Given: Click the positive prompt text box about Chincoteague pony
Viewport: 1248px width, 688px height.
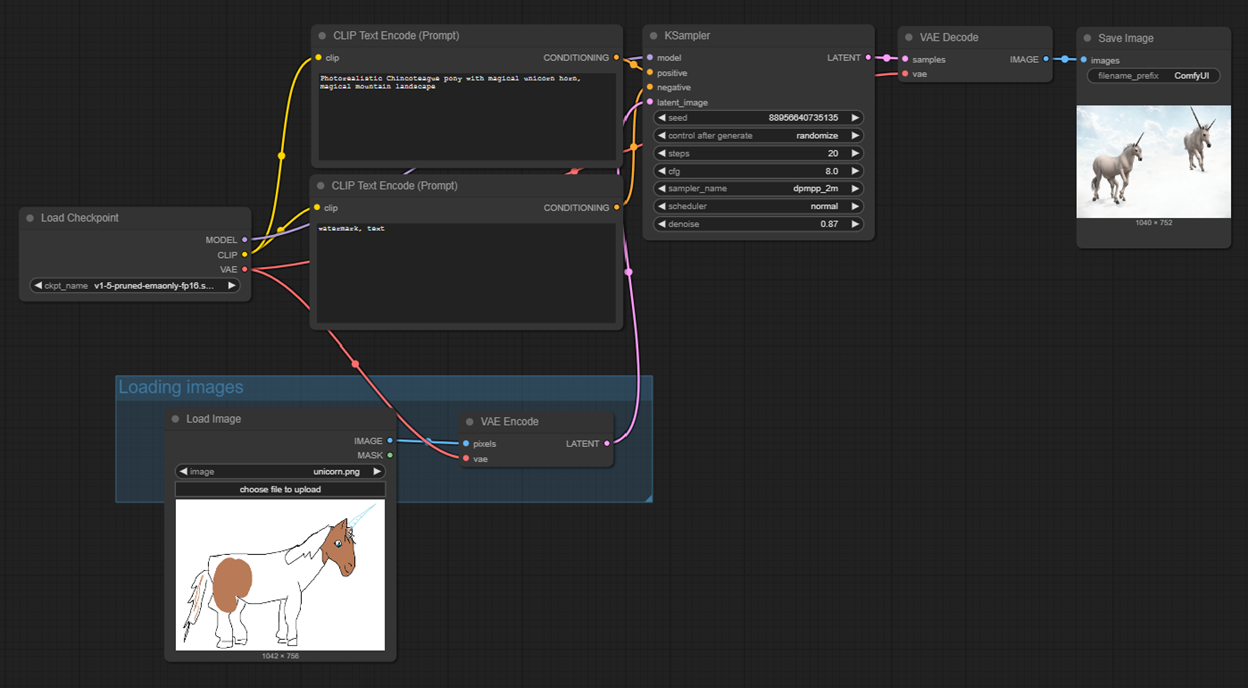Looking at the screenshot, I should coord(467,117).
